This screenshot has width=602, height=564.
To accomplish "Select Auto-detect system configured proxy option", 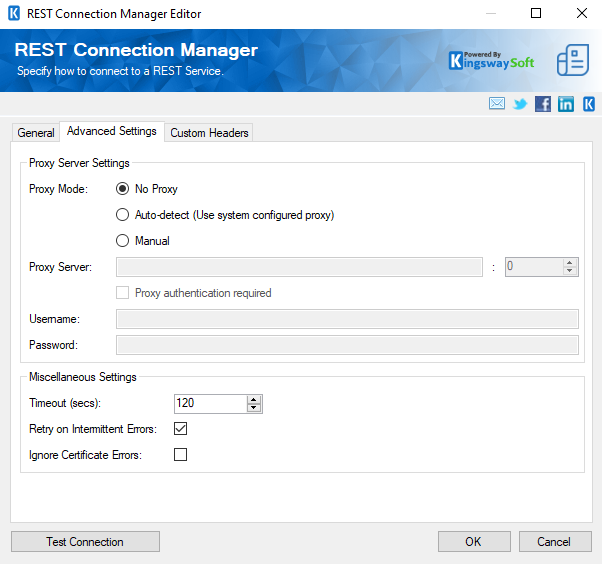I will click(122, 215).
